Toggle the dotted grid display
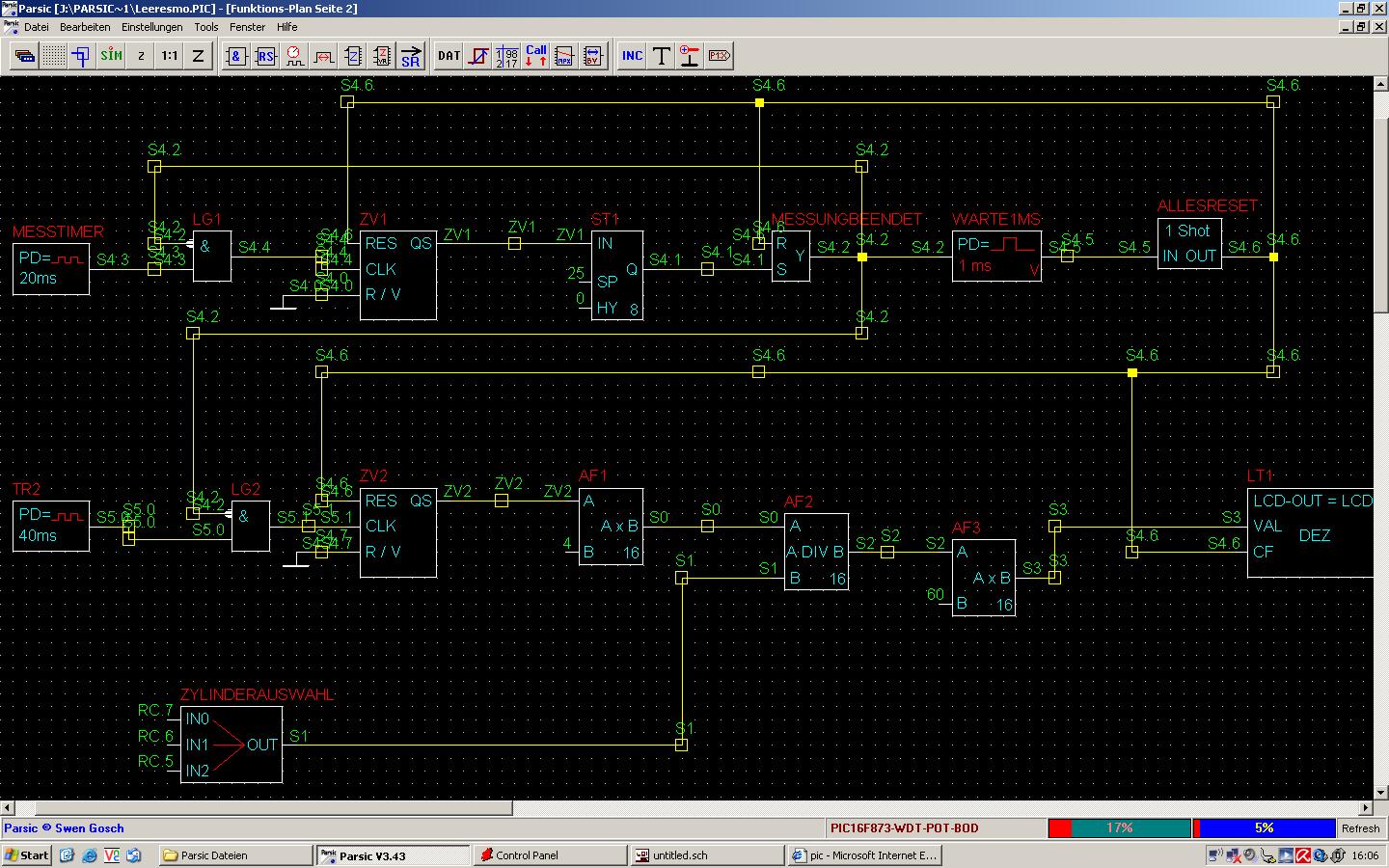Viewport: 1389px width, 868px height. click(x=53, y=56)
